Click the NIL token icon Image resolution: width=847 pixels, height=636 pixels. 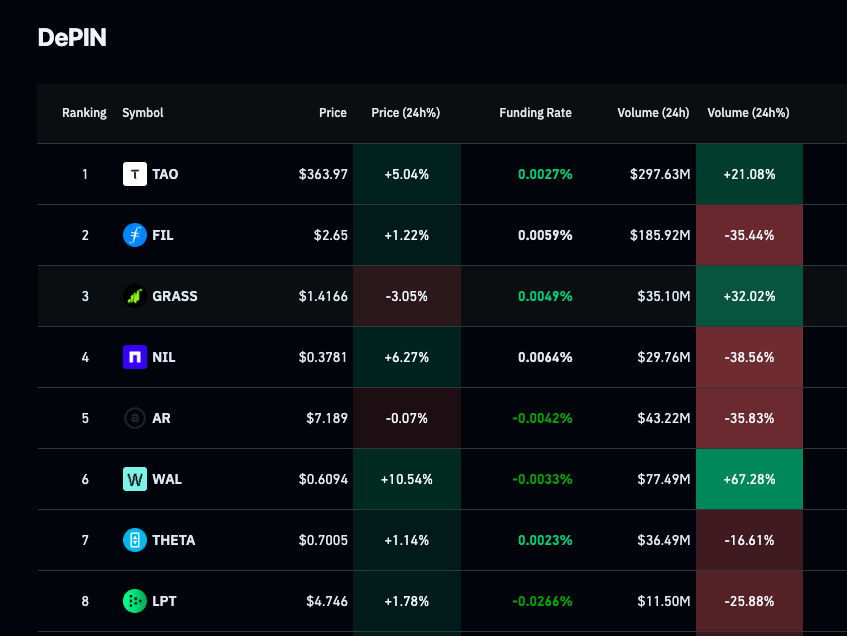[x=135, y=357]
